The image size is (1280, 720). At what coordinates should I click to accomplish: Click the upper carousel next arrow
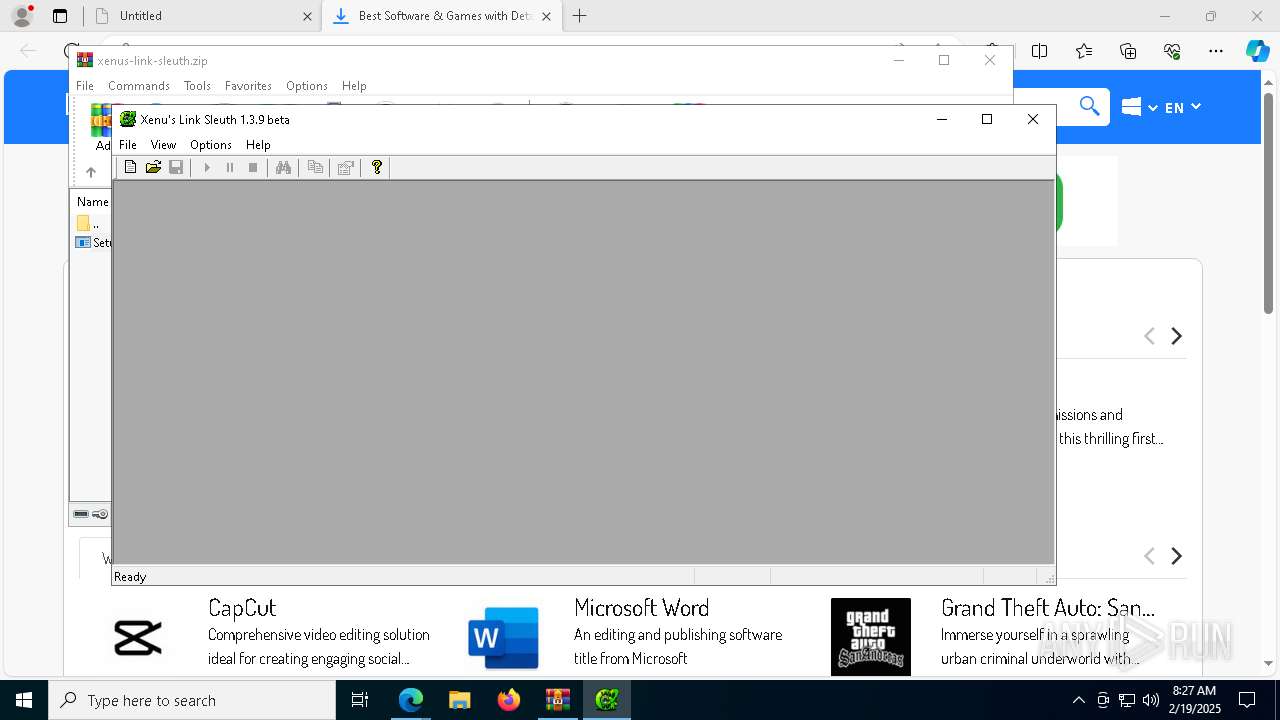pyautogui.click(x=1177, y=336)
